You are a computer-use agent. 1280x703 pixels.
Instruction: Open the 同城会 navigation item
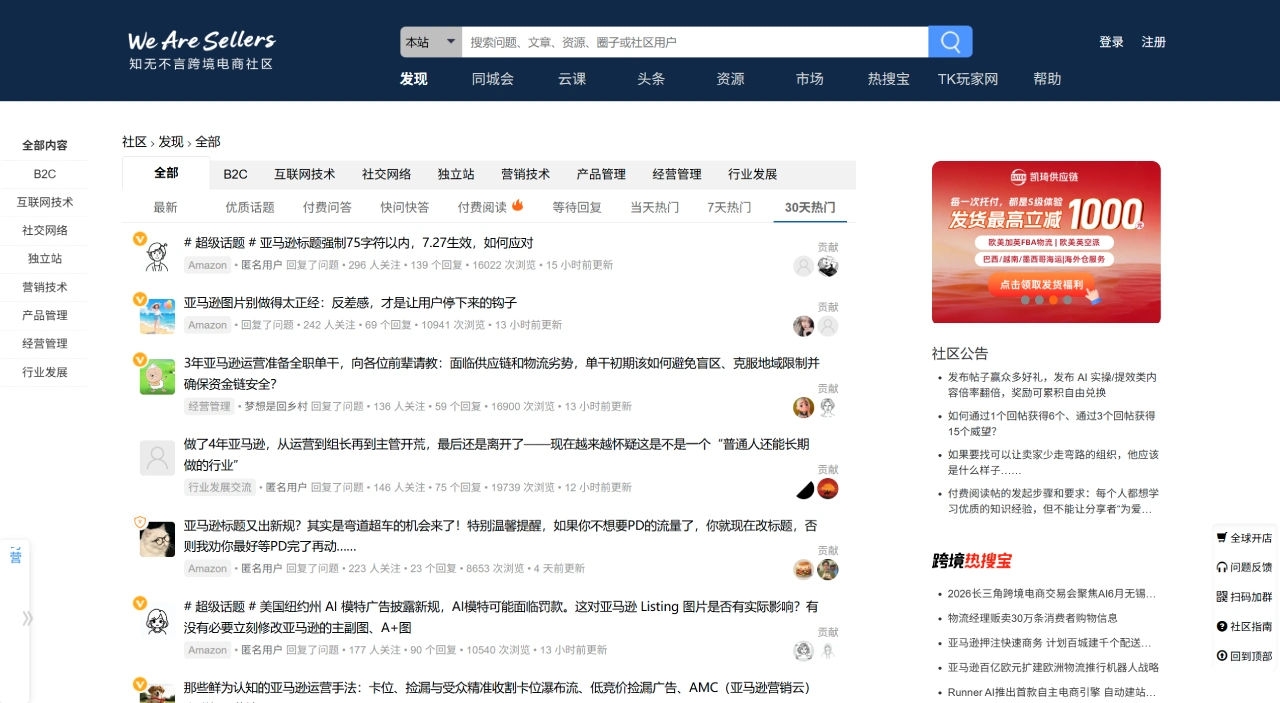(x=493, y=79)
